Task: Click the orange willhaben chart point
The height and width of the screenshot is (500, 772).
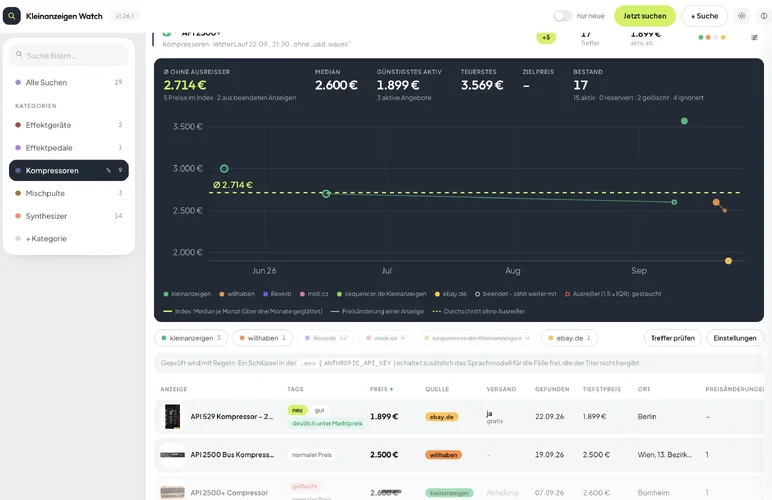Action: click(716, 203)
